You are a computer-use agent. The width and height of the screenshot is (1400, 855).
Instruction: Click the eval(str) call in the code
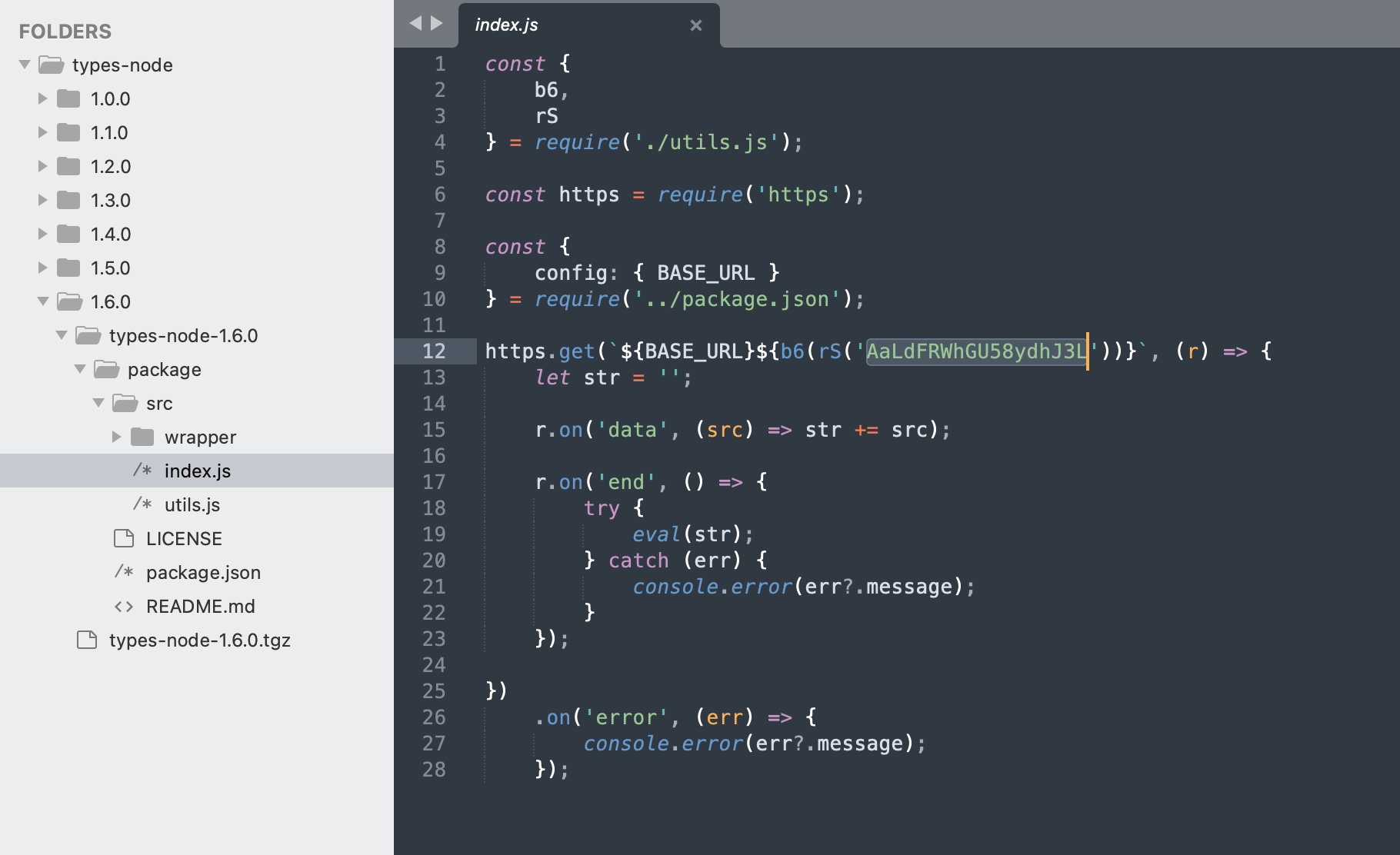[x=691, y=534]
